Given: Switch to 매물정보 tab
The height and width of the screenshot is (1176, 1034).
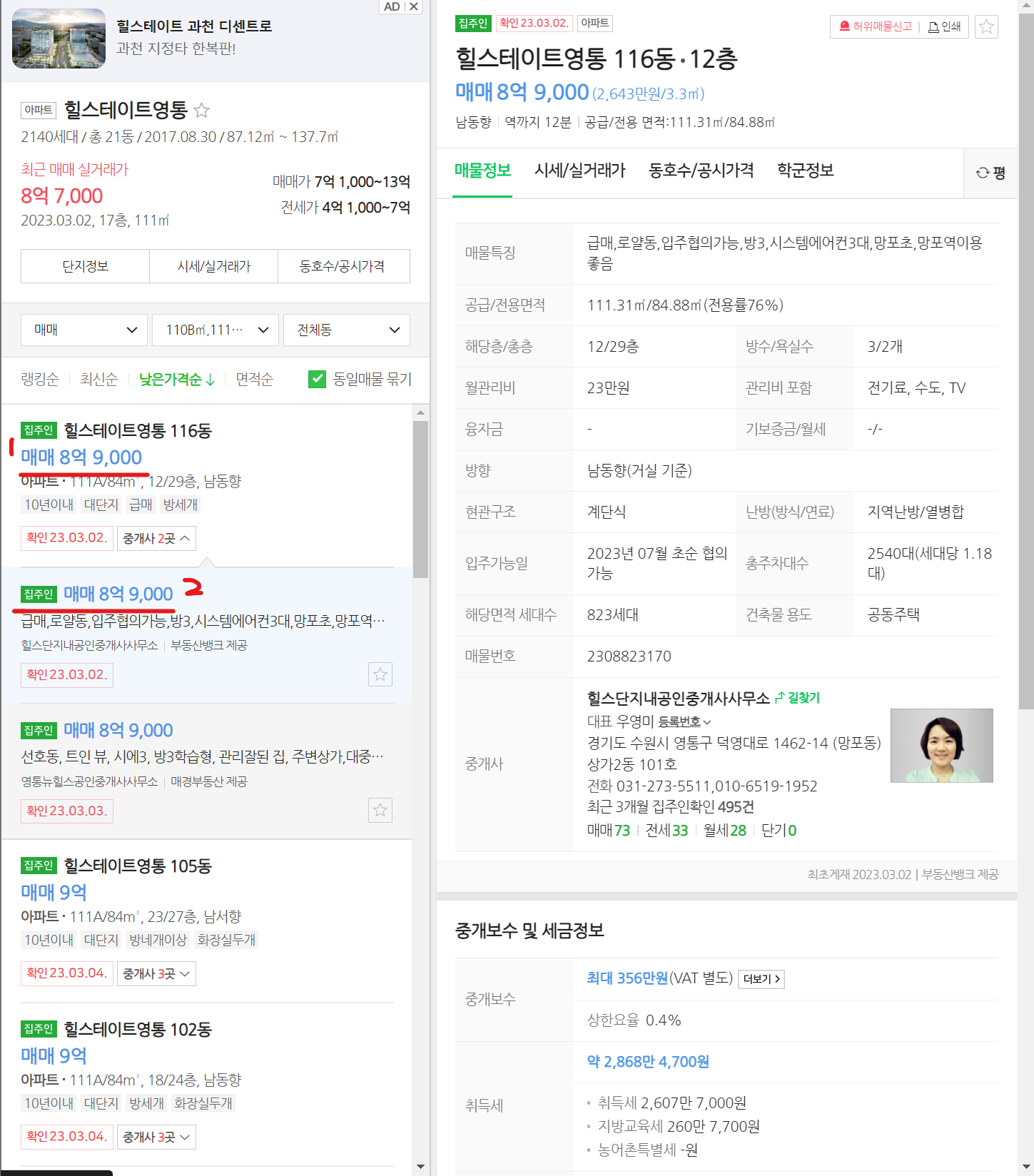Looking at the screenshot, I should [x=482, y=171].
